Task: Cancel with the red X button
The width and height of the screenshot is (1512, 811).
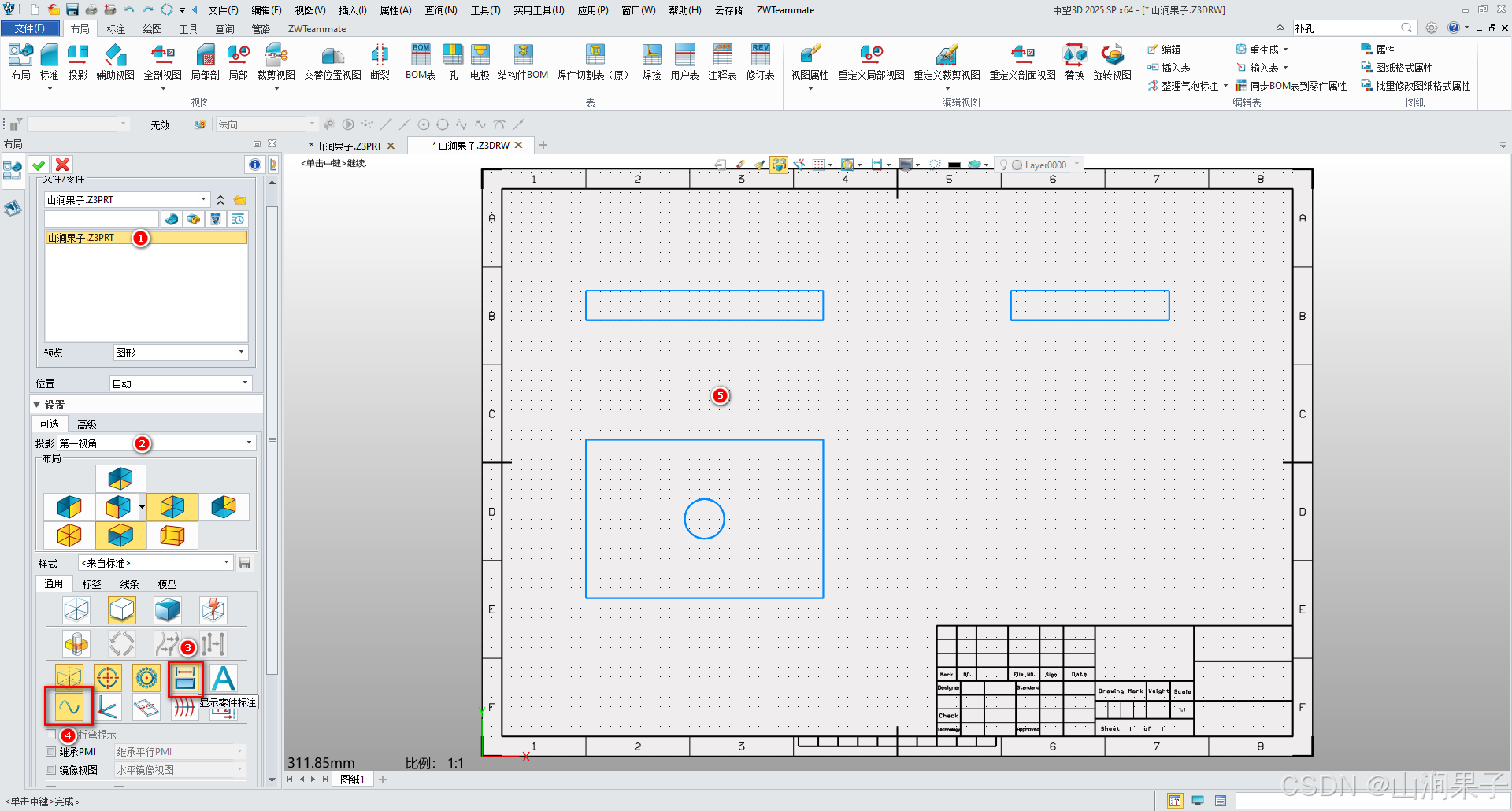Action: 62,165
